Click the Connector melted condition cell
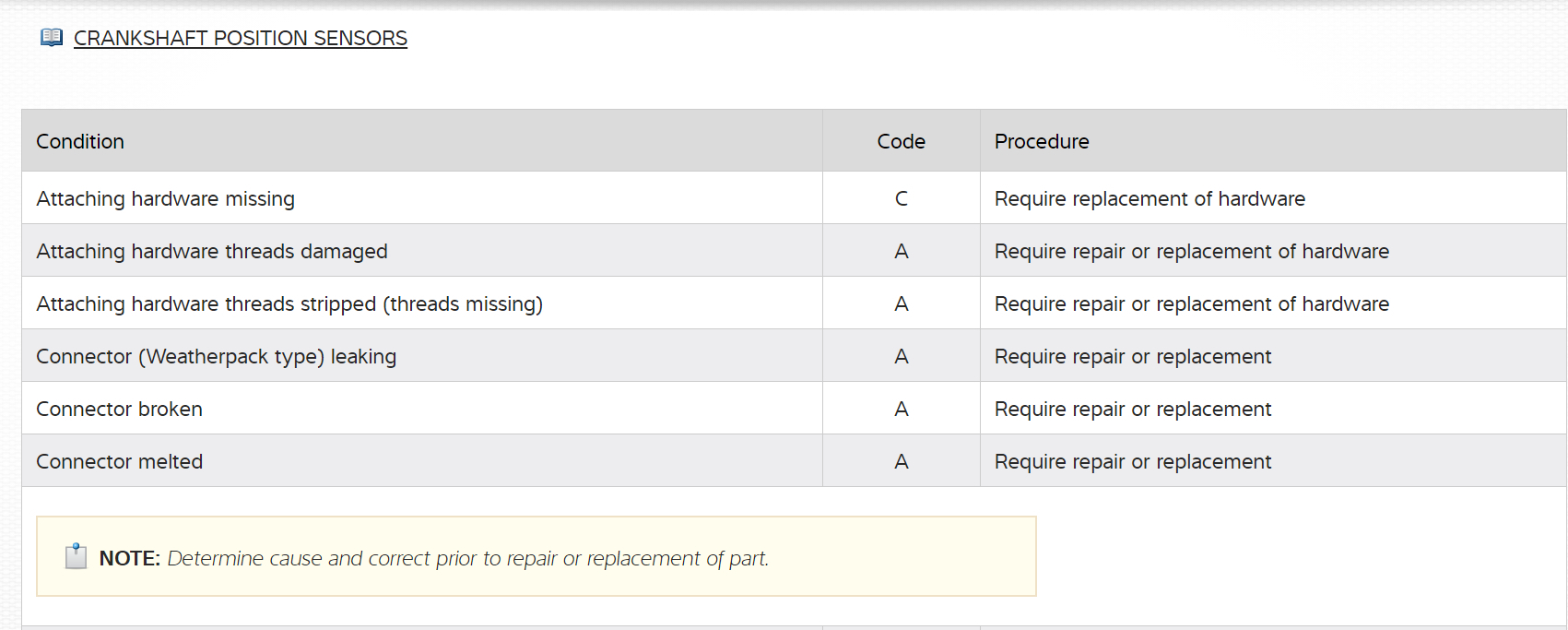 120,461
